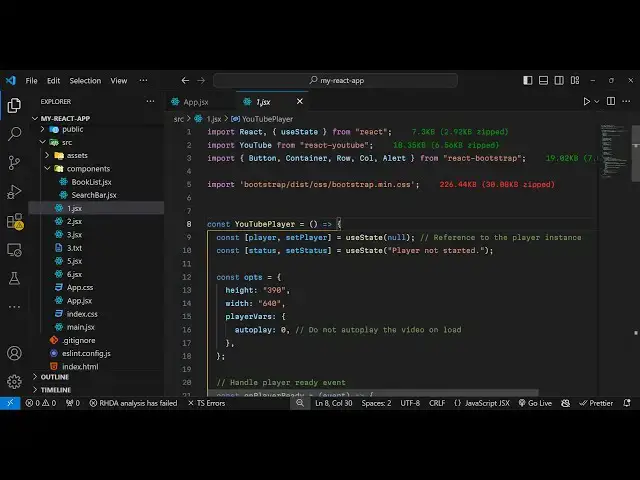Open the Search view in activity bar
Viewport: 640px width, 480px height.
coord(14,133)
